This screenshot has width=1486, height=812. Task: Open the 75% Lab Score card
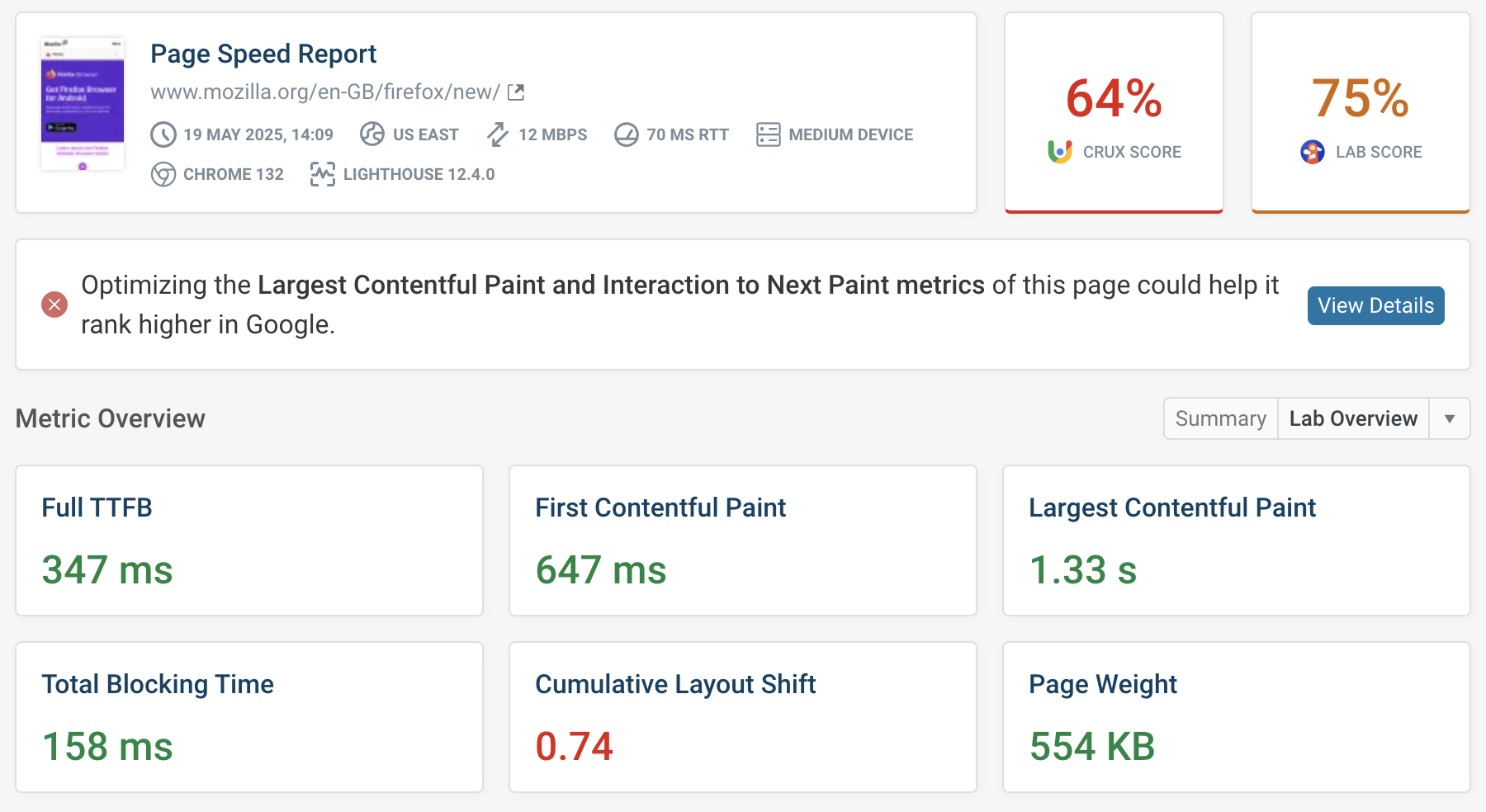[x=1361, y=112]
